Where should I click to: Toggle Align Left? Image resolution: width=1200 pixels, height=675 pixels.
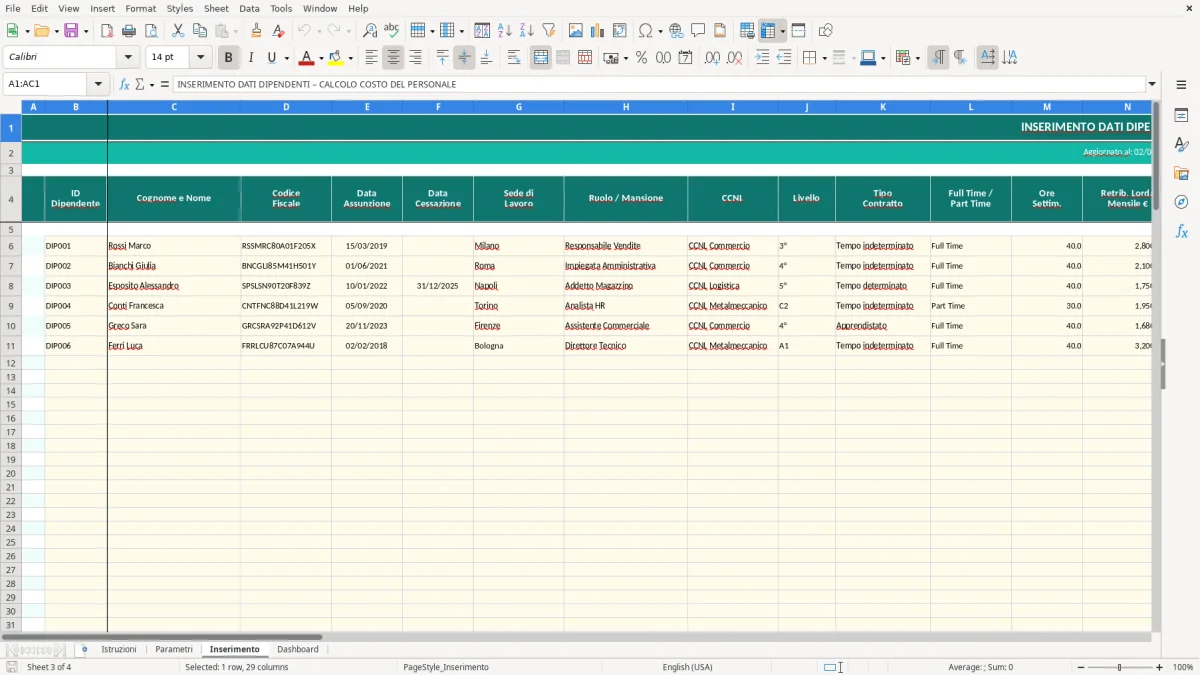(x=372, y=58)
